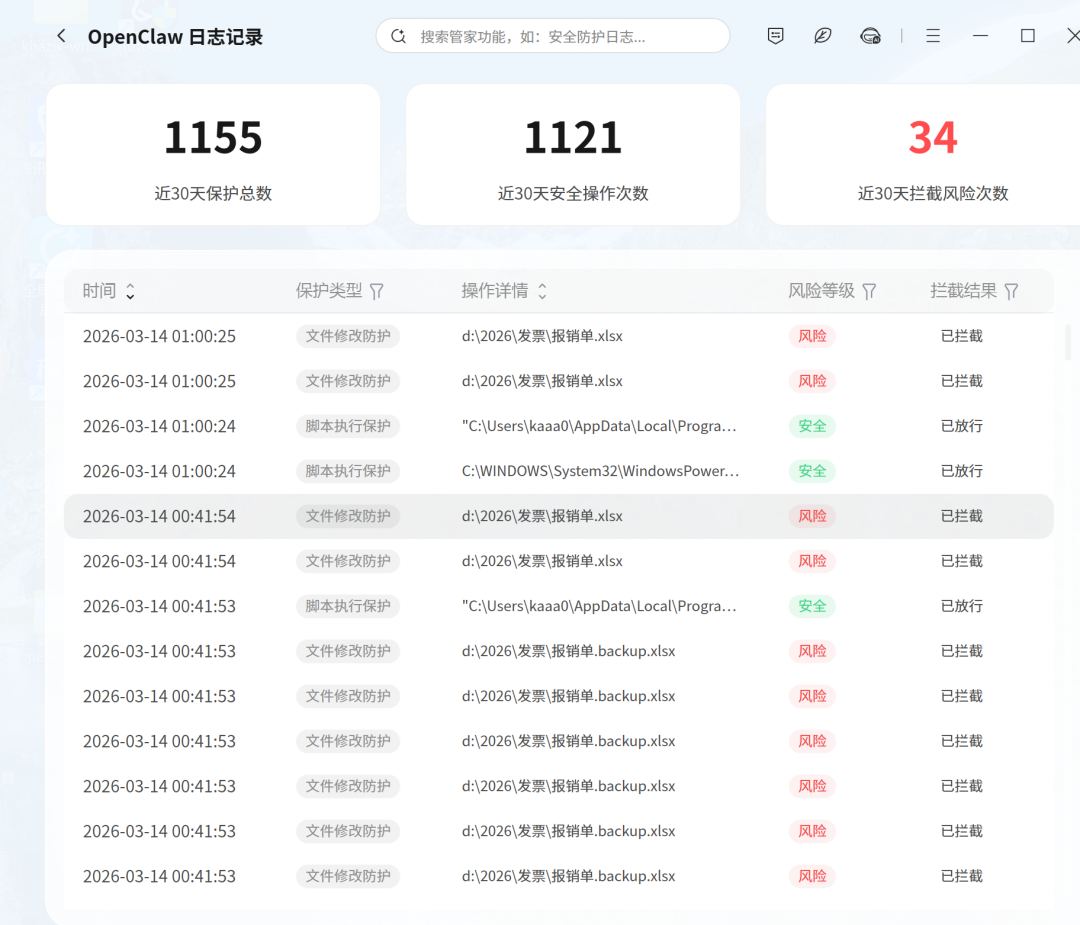This screenshot has width=1080, height=925.
Task: Click the 1155 近30天保护总数 card
Action: tap(213, 154)
